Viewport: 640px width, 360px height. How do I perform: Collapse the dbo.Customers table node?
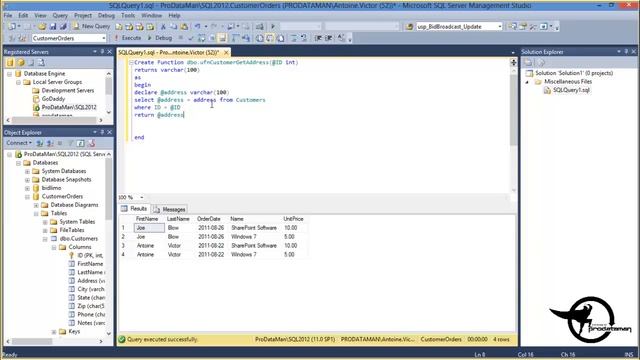45,239
